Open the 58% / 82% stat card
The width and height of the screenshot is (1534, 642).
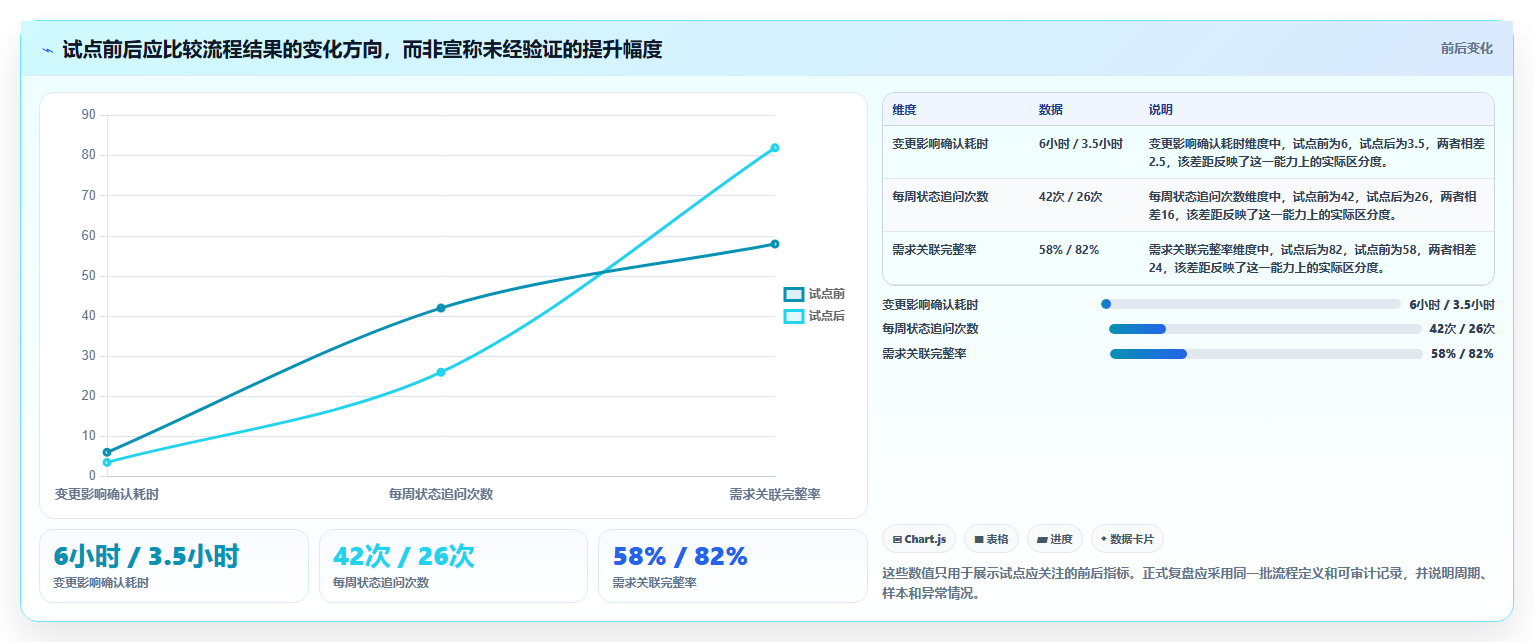point(732,566)
